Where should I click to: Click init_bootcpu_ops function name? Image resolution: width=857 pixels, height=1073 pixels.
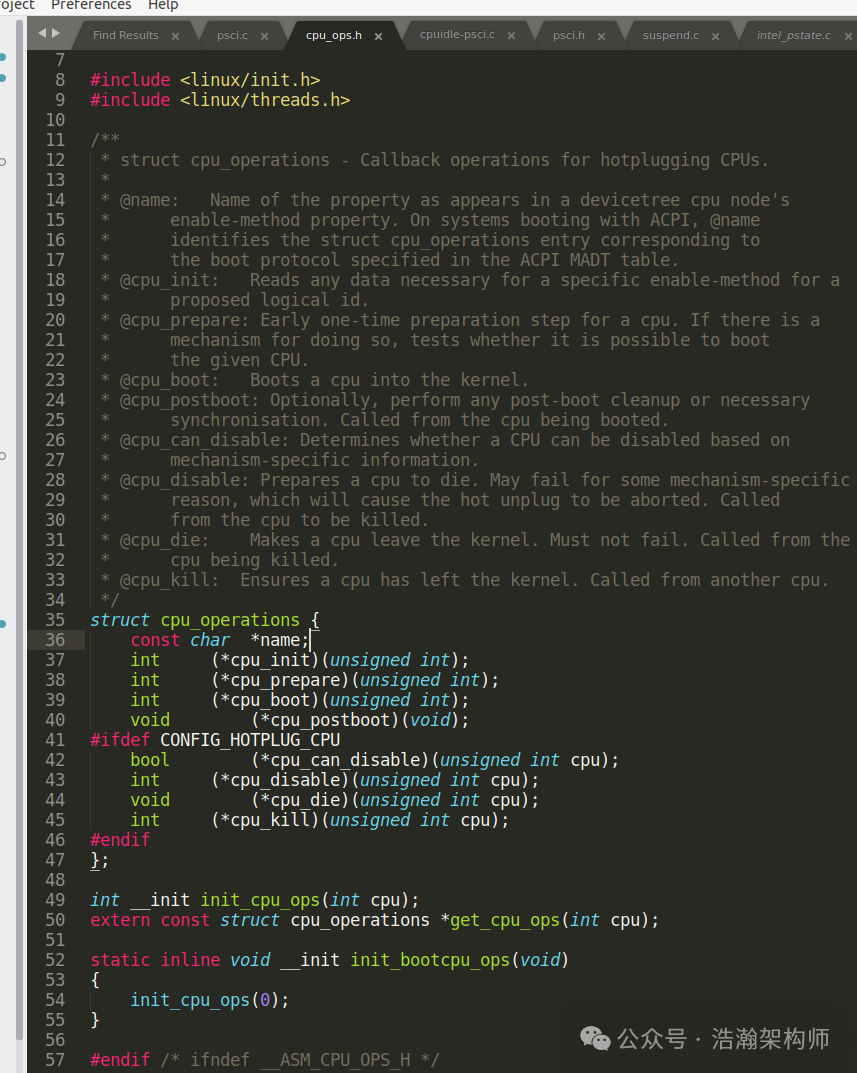(x=431, y=960)
